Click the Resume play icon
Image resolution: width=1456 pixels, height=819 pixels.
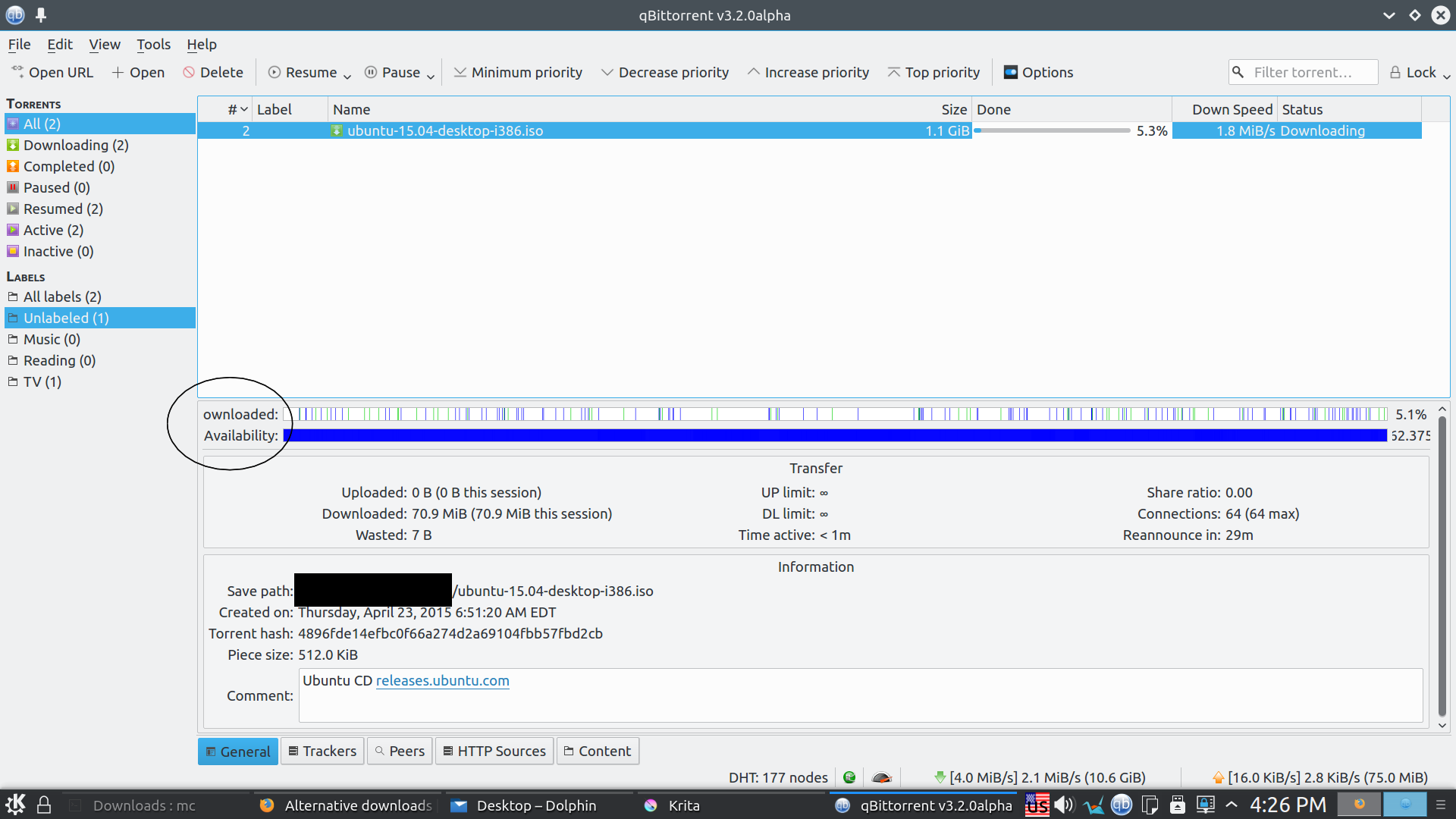[275, 72]
